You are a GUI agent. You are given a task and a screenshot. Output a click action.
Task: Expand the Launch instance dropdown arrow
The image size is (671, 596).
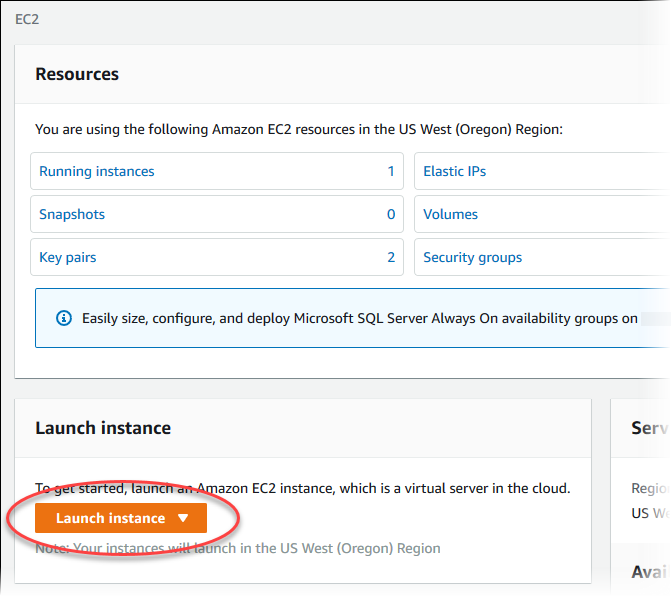182,518
